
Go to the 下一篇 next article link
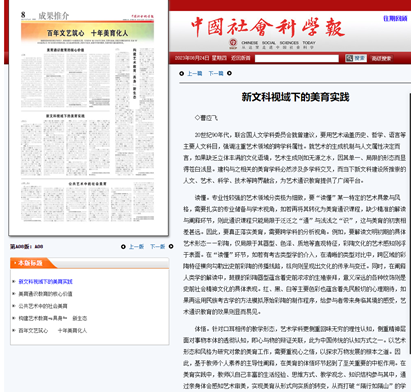216,73
